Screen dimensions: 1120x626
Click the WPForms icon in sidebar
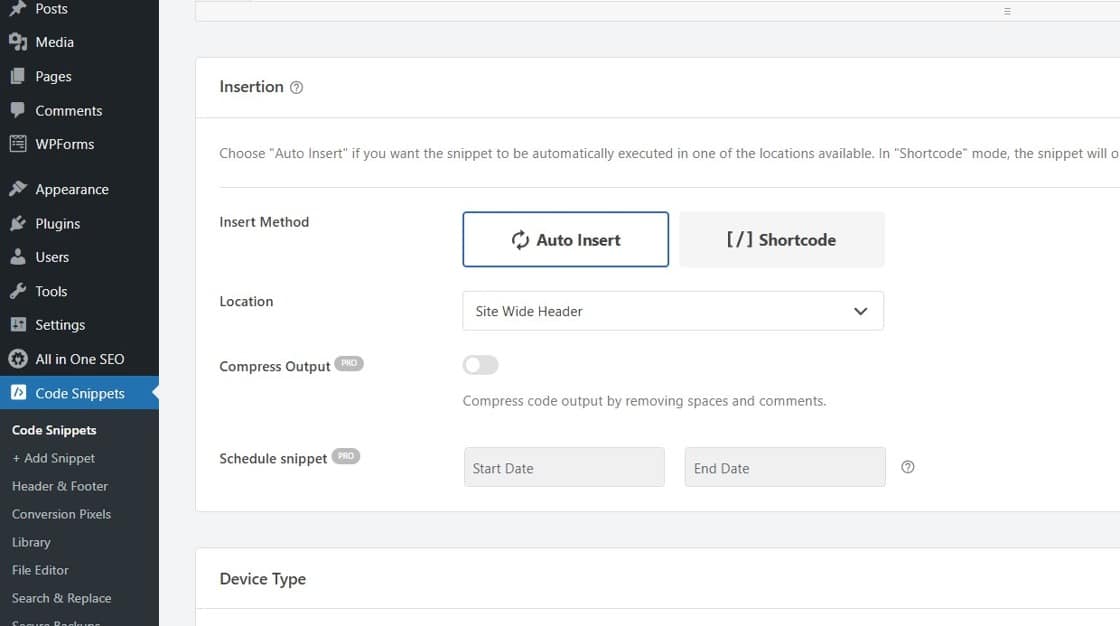18,144
